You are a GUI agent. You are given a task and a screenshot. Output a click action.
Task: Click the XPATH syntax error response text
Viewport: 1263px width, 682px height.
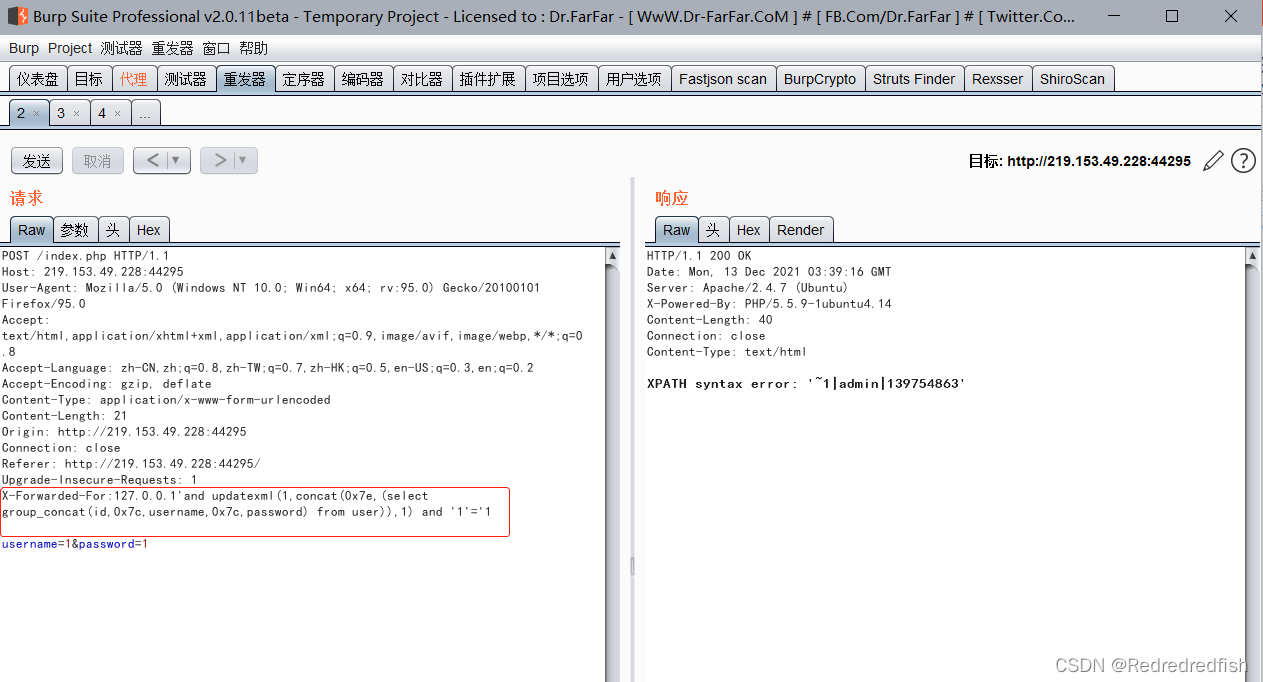(806, 384)
